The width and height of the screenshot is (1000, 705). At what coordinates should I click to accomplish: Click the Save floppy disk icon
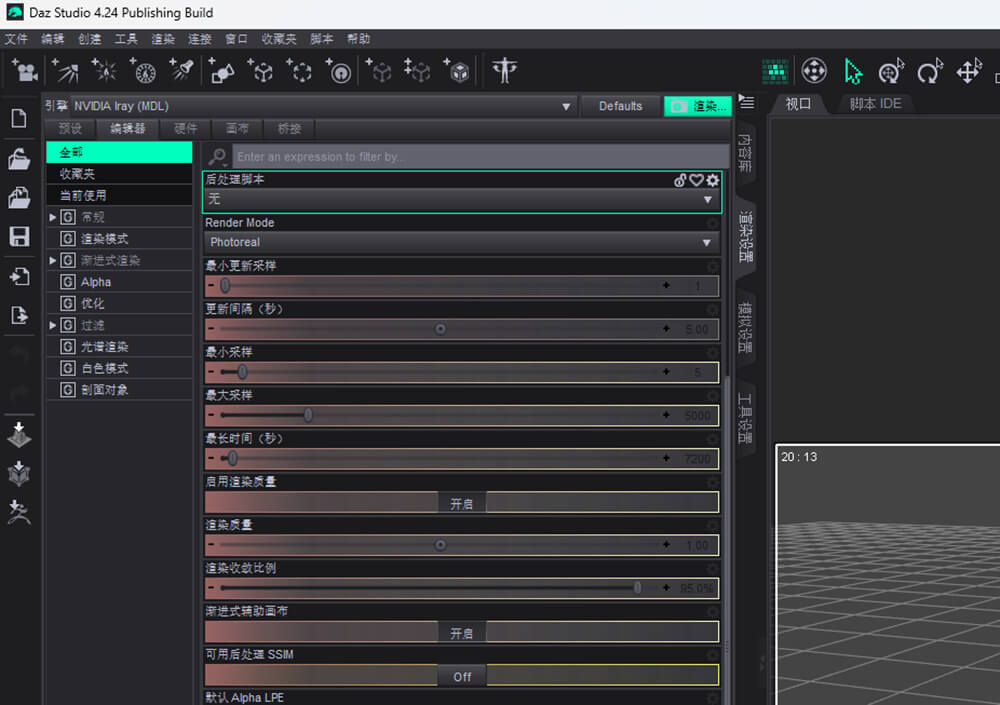[19, 237]
